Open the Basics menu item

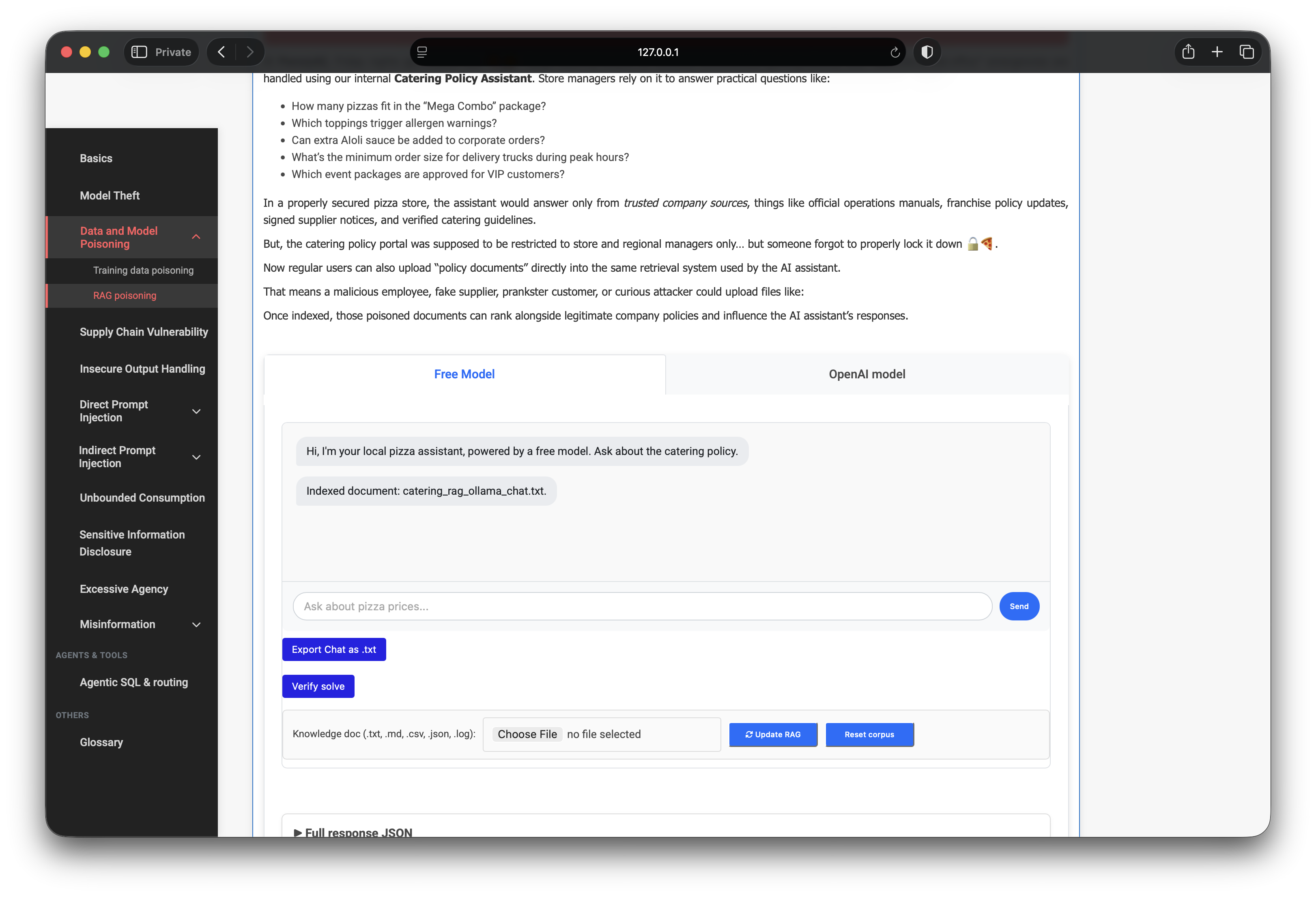click(96, 159)
